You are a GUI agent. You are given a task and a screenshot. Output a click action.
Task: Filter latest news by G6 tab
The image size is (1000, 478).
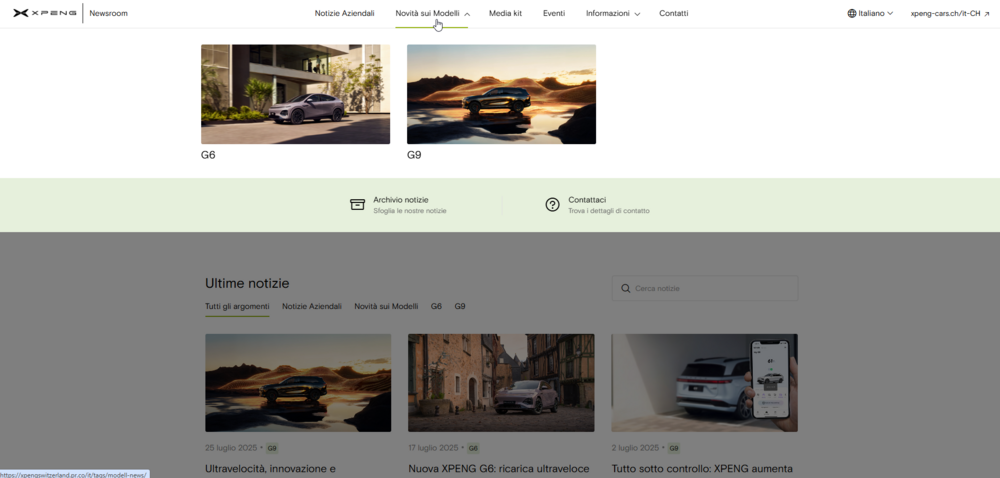pyautogui.click(x=436, y=306)
